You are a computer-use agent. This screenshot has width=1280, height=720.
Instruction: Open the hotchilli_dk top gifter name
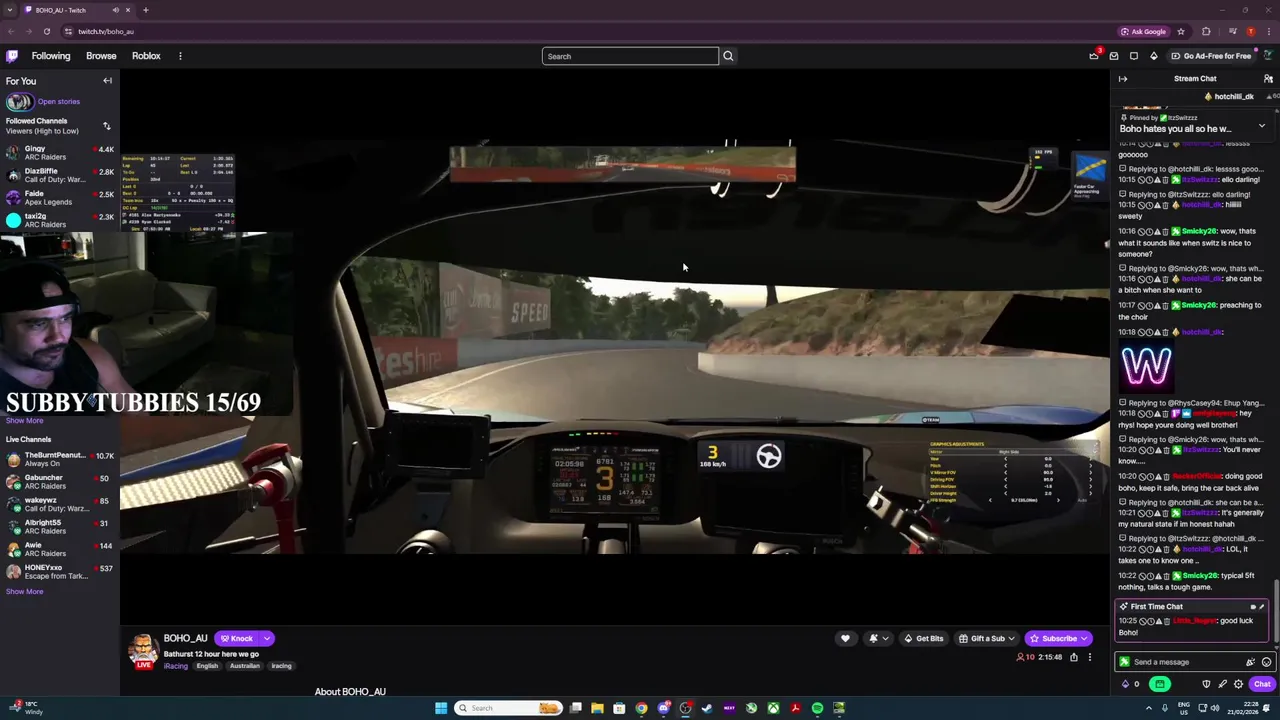(x=1234, y=97)
